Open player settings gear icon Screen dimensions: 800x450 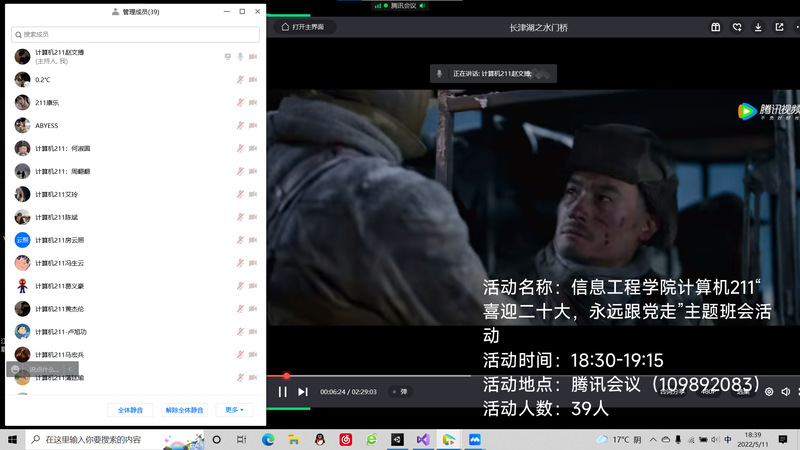coord(769,392)
